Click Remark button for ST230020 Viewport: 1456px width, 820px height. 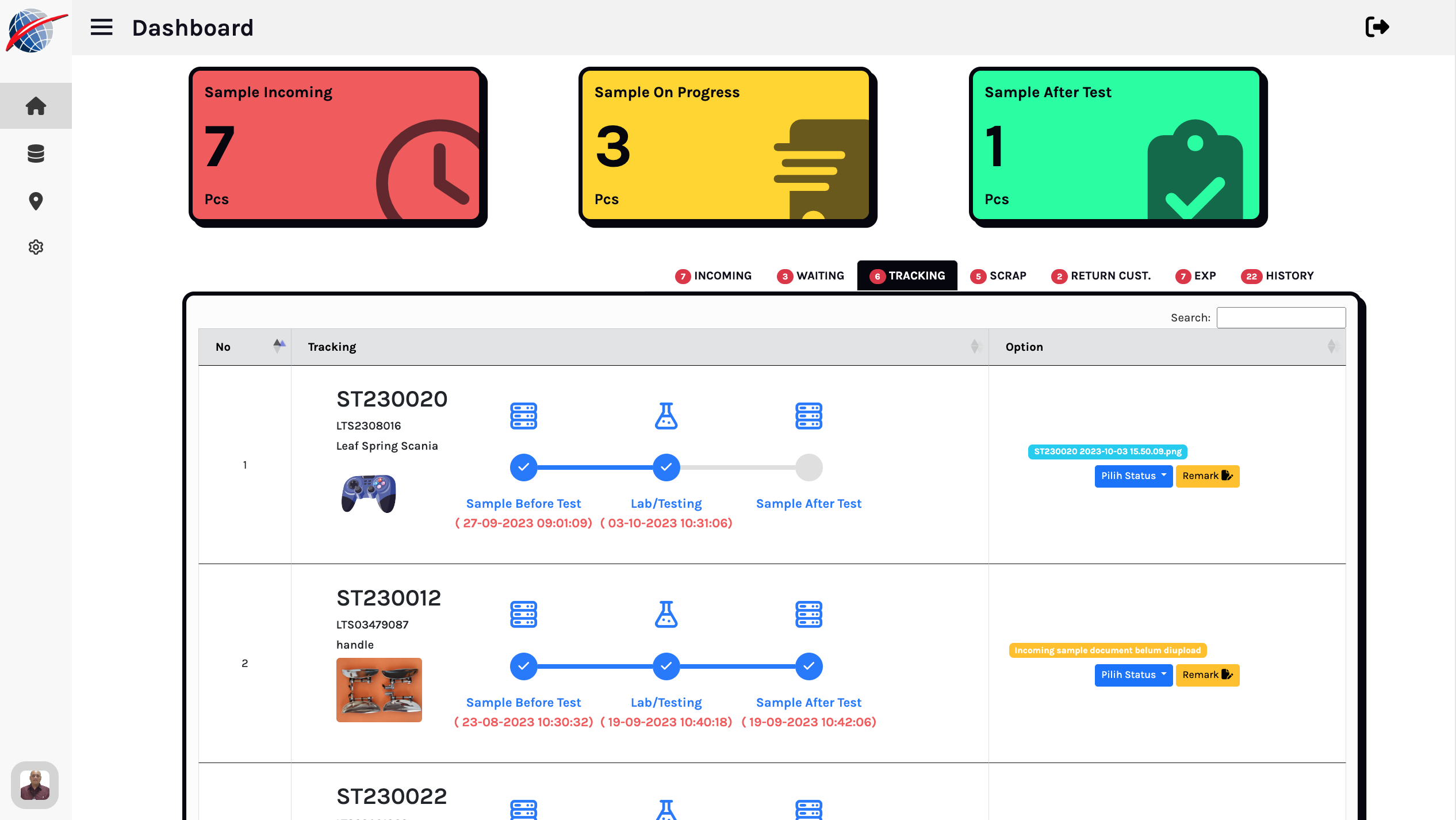point(1207,476)
